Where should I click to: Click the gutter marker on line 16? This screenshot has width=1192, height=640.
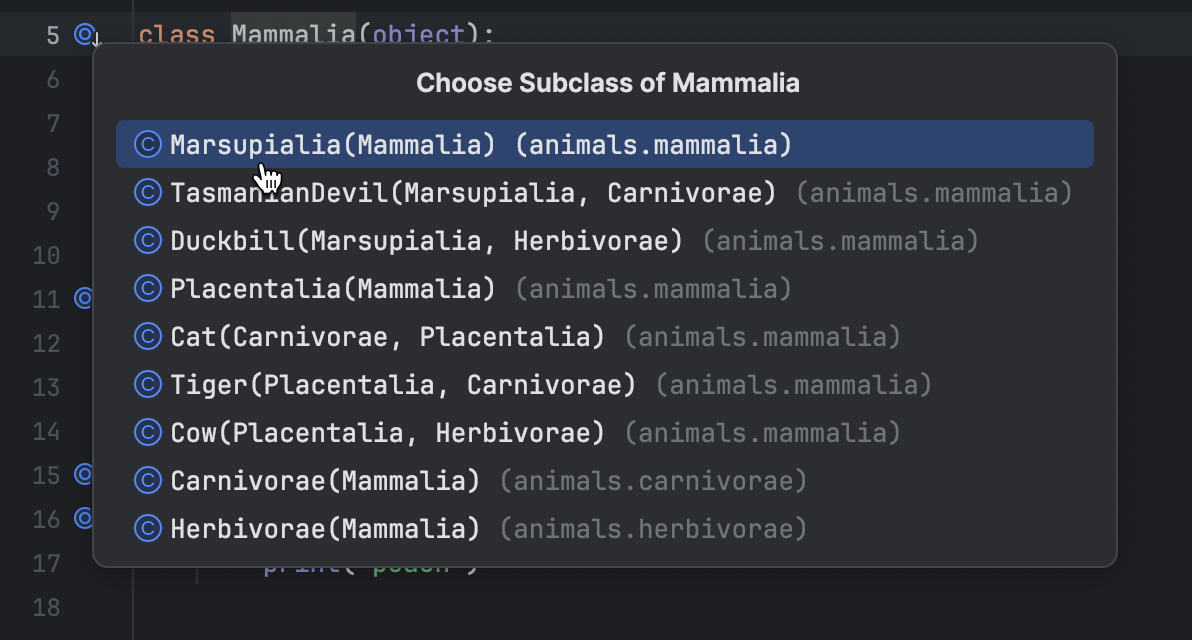[x=84, y=517]
